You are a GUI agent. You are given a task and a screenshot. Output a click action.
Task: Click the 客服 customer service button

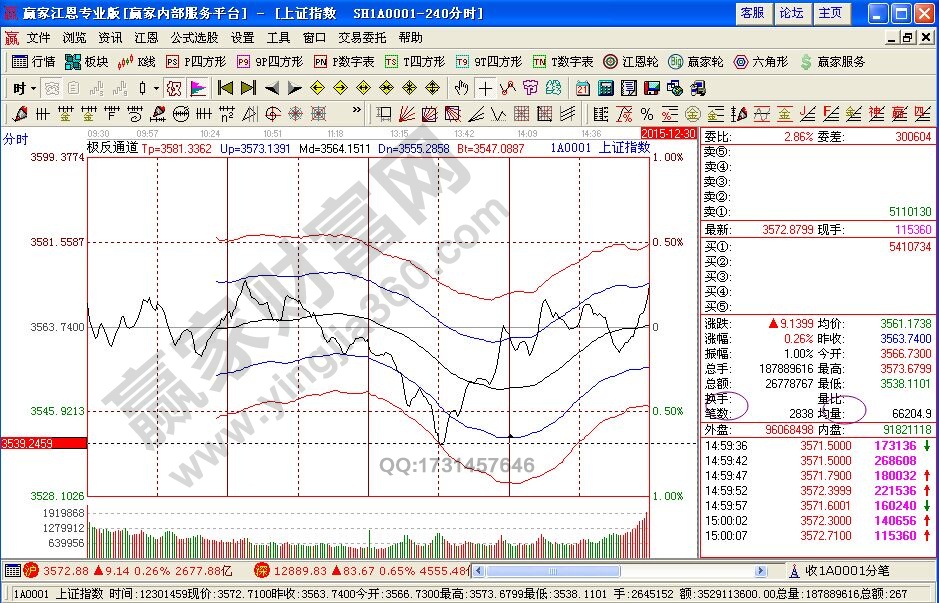pyautogui.click(x=752, y=13)
